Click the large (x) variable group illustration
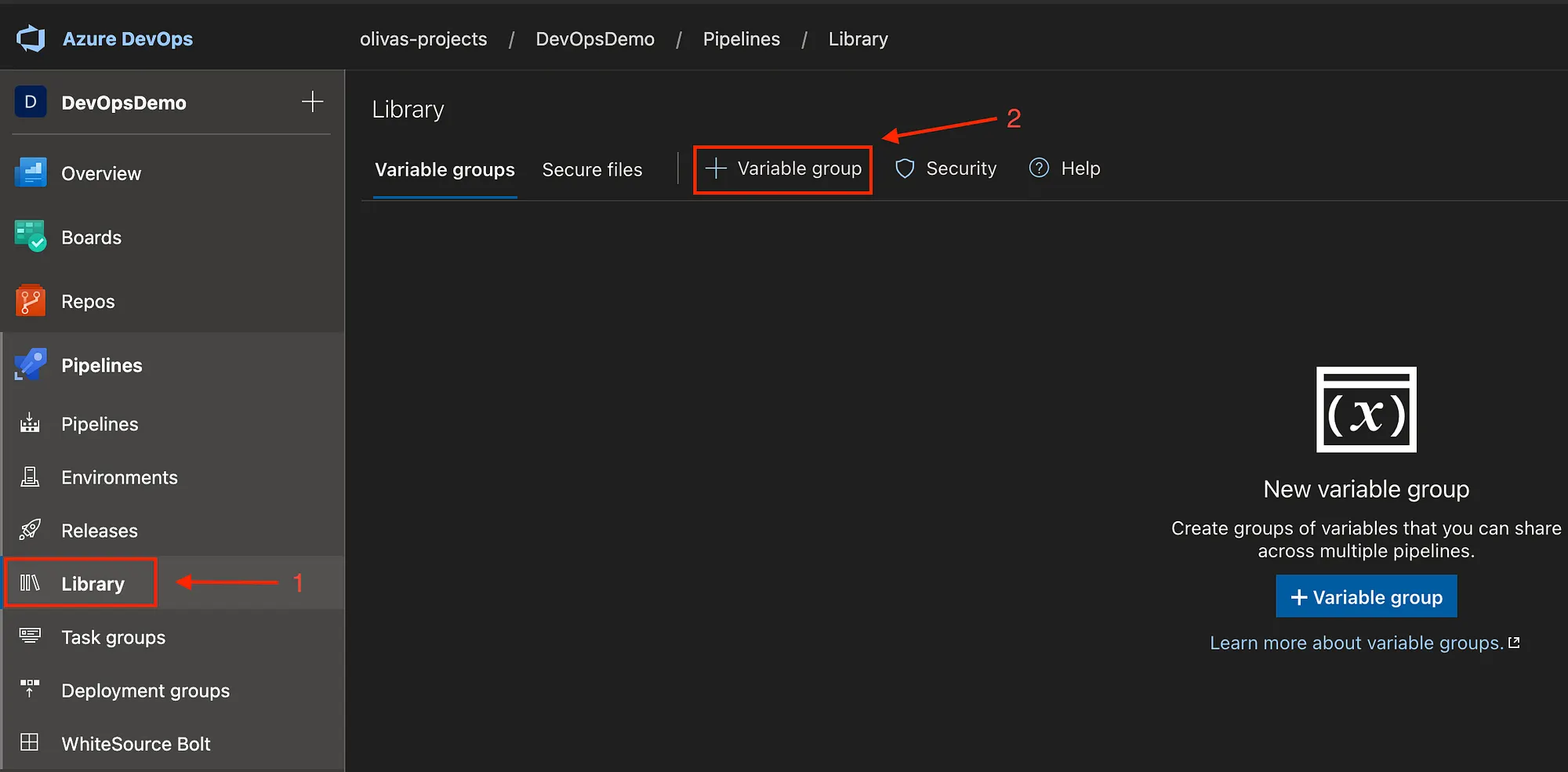 (1366, 409)
